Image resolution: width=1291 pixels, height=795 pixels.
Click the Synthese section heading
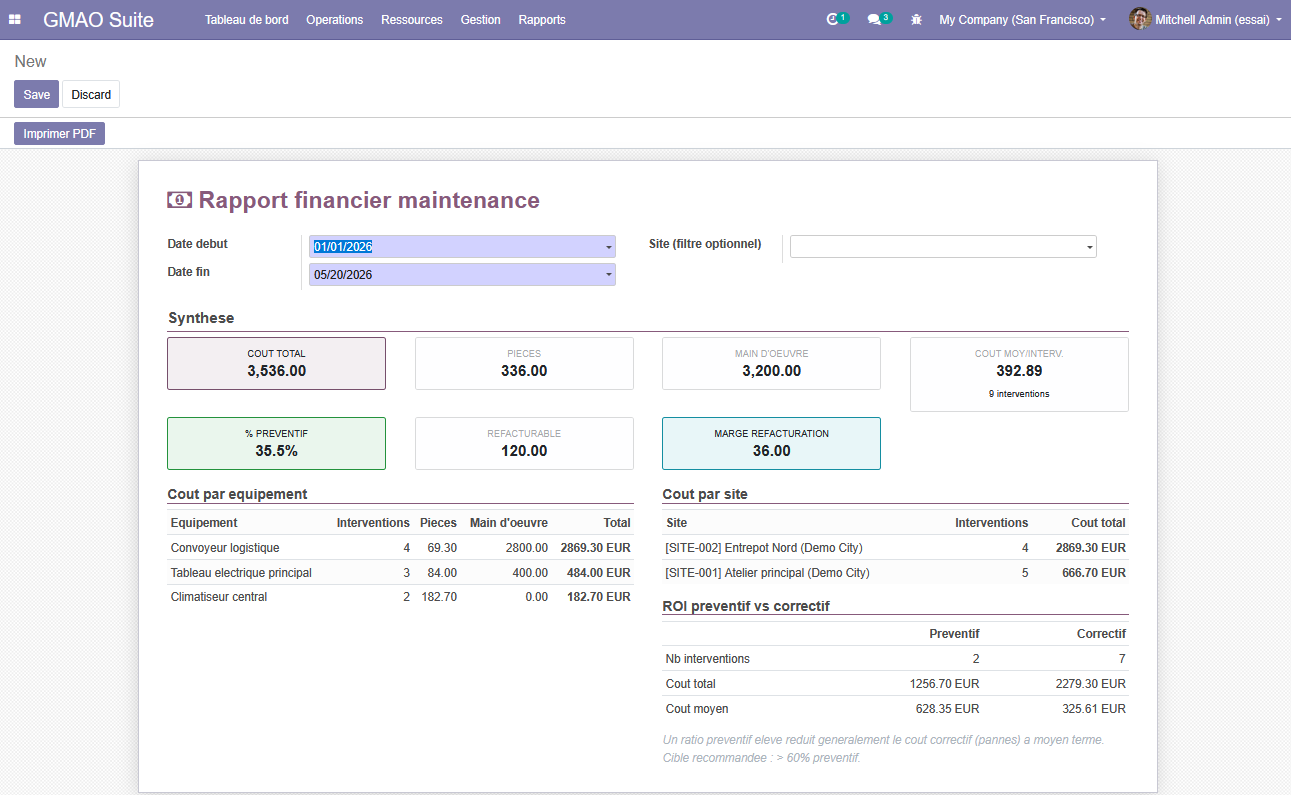[201, 318]
